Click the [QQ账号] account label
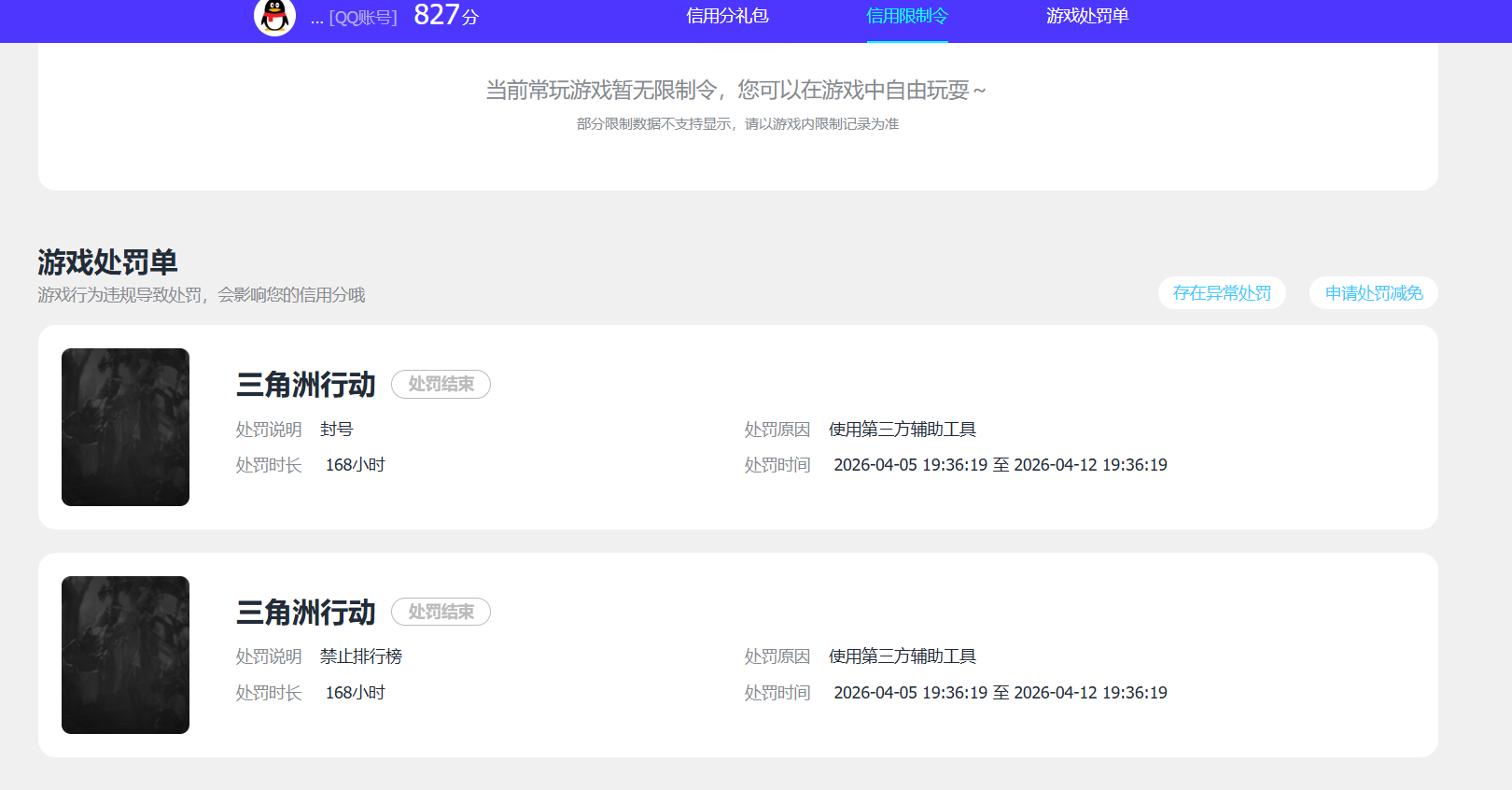Viewport: 1512px width, 790px height. (x=363, y=18)
